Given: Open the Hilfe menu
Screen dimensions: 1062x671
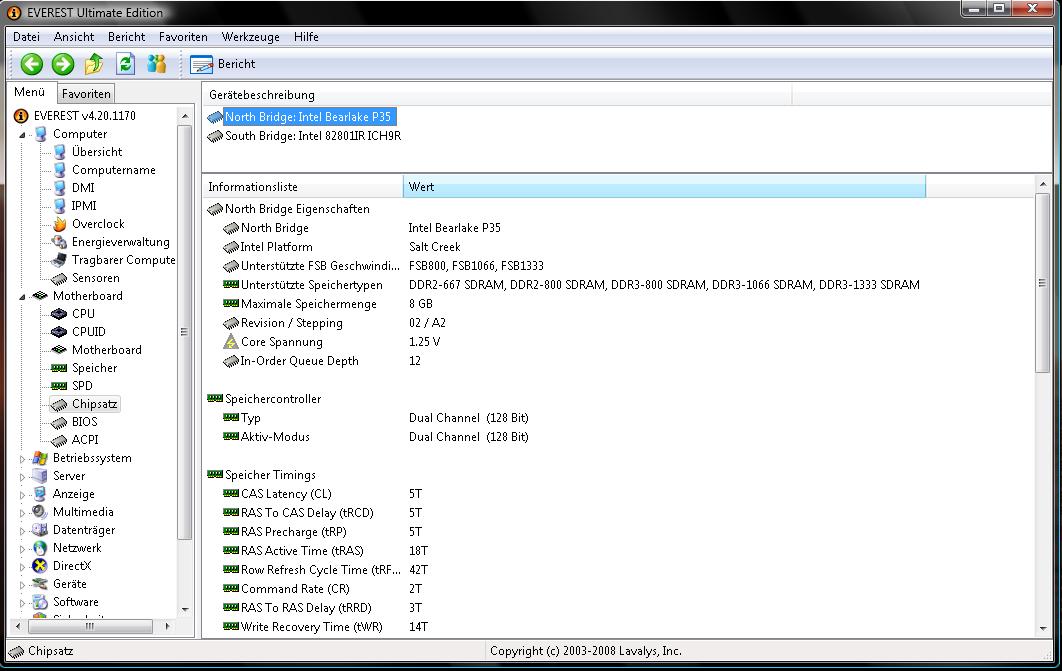Looking at the screenshot, I should coord(306,37).
